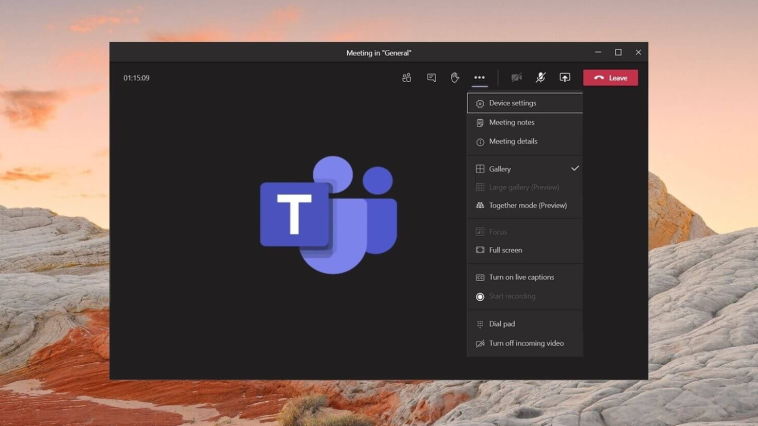Select the Focus icon

pyautogui.click(x=480, y=232)
